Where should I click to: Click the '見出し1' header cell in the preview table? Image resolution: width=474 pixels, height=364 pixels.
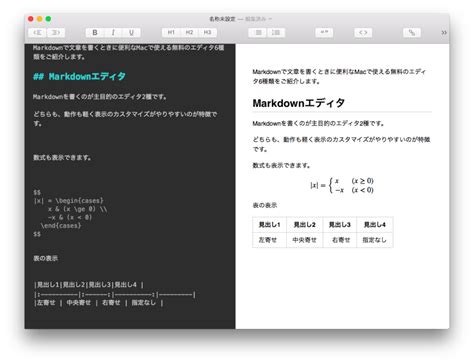(x=269, y=225)
